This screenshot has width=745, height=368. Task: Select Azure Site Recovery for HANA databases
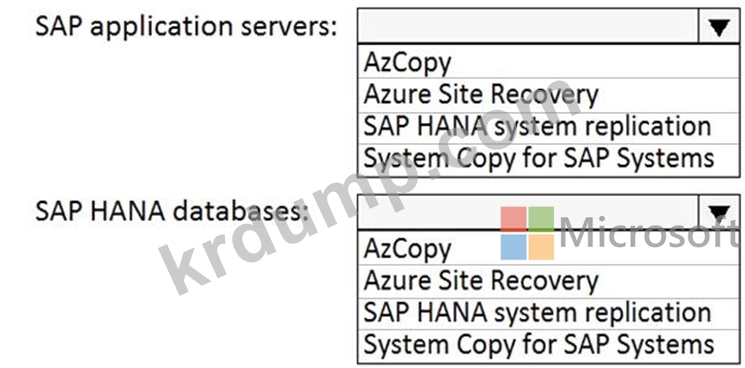coord(548,282)
